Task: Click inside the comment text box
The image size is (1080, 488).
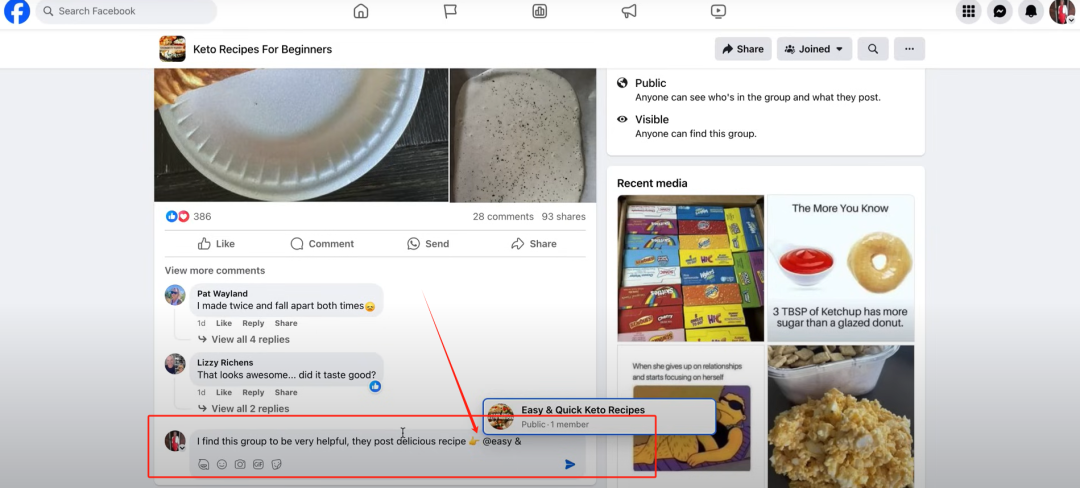Action: 388,441
